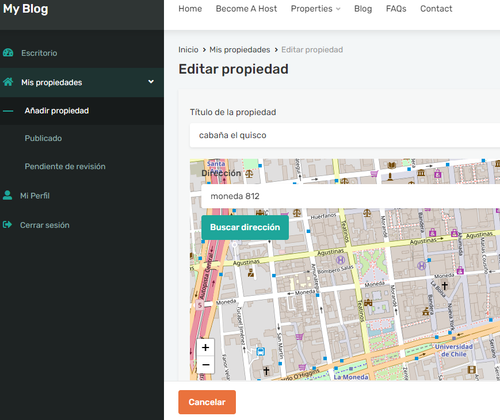Click the Mis propiedades house icon
This screenshot has width=500, height=420.
8,82
